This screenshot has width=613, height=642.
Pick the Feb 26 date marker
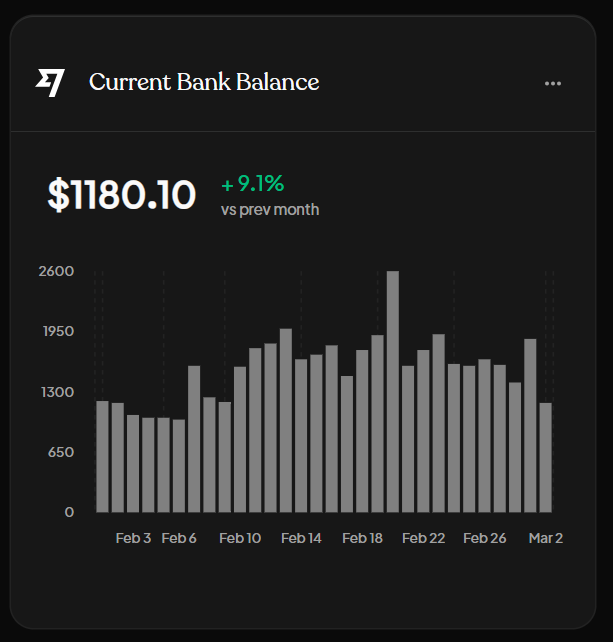(x=484, y=538)
